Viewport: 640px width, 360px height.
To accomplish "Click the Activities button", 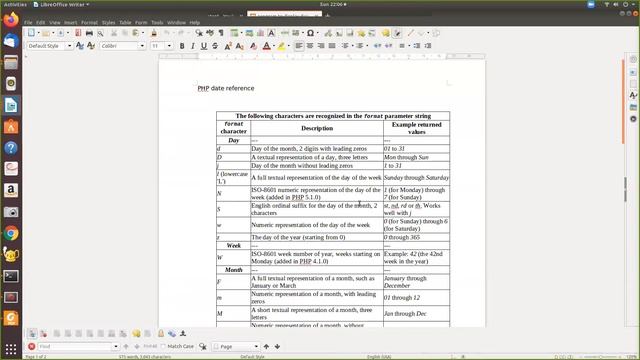I will pyautogui.click(x=15, y=4).
